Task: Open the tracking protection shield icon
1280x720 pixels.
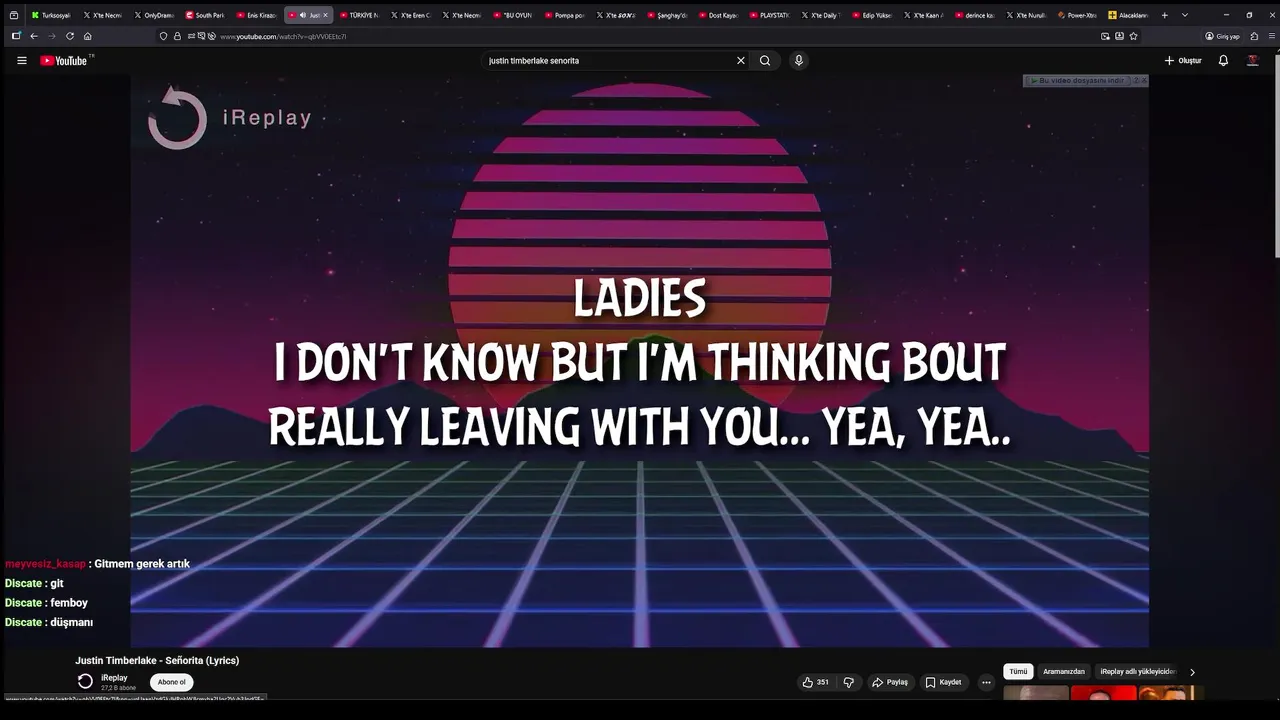Action: (x=164, y=36)
